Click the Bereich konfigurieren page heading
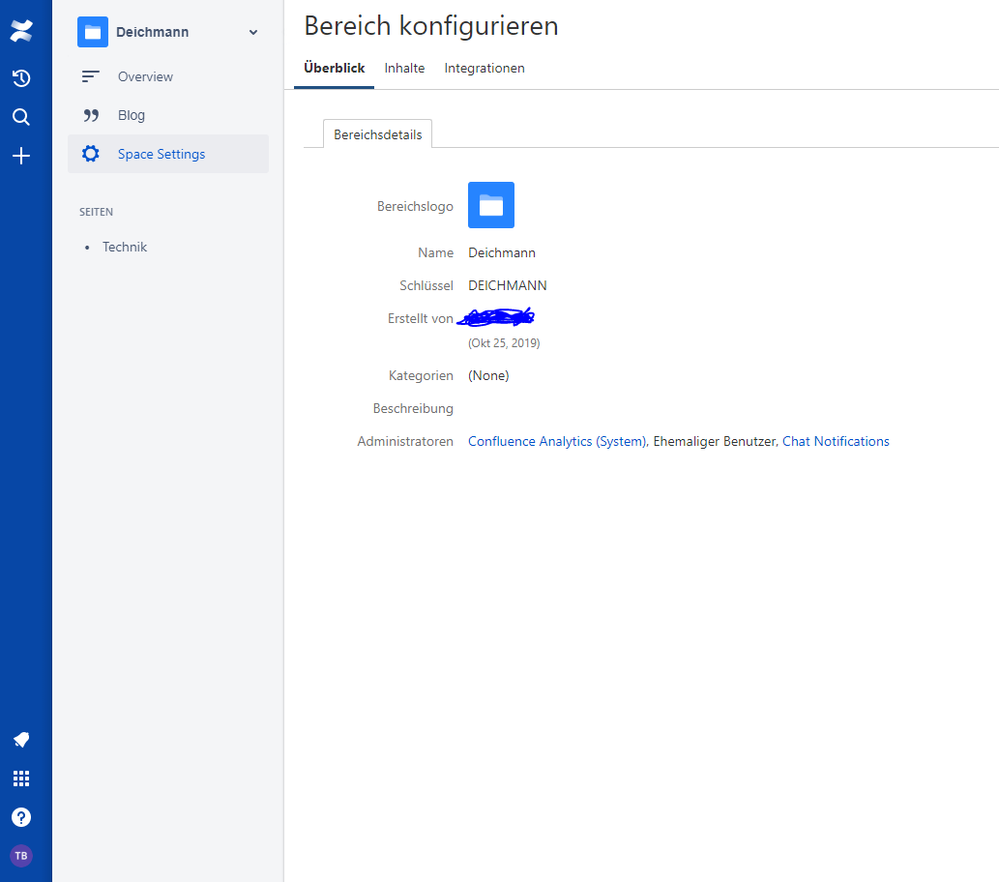 pyautogui.click(x=431, y=26)
